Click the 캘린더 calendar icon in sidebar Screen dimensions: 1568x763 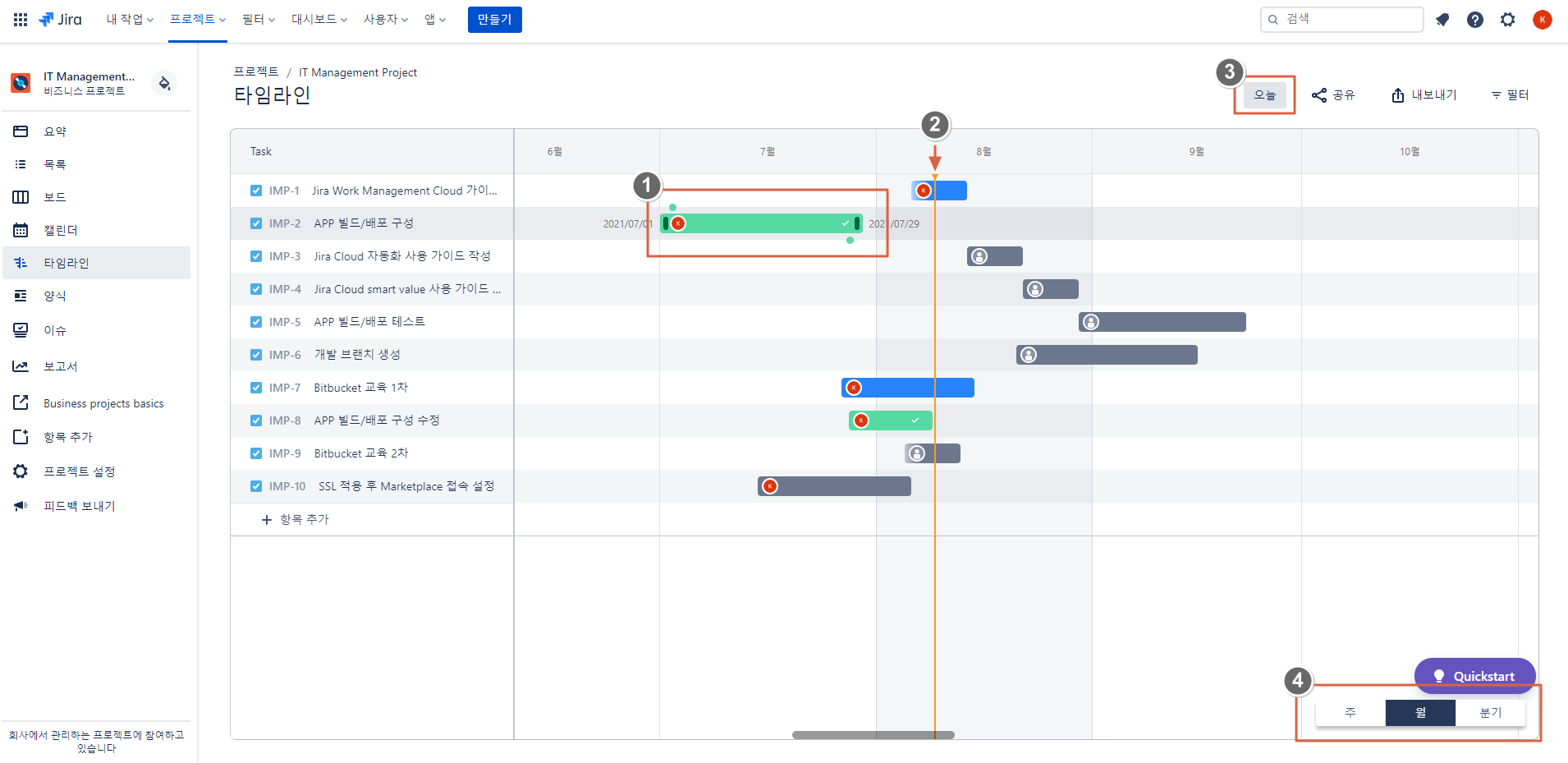coord(21,230)
